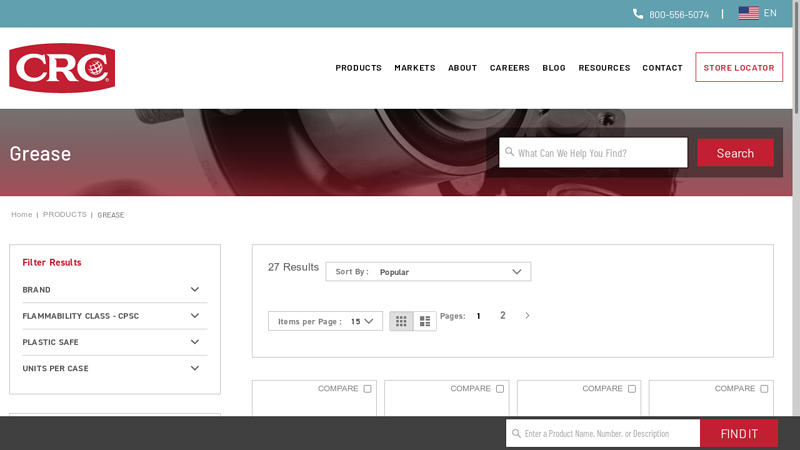Click magnifier icon in bottom search bar

click(516, 433)
